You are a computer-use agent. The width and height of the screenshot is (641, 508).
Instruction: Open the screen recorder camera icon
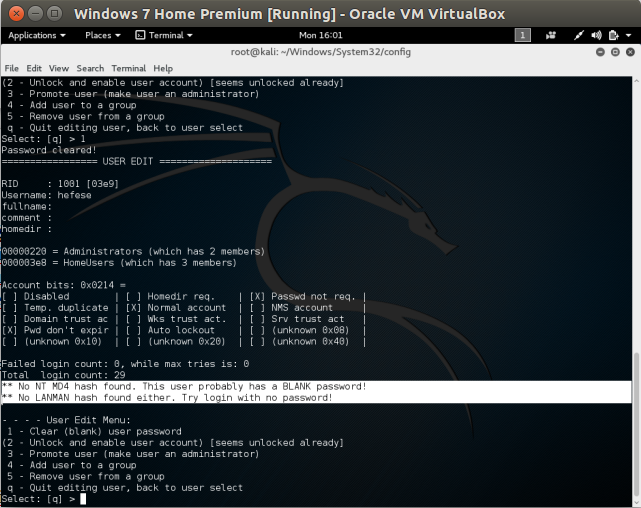coord(551,36)
